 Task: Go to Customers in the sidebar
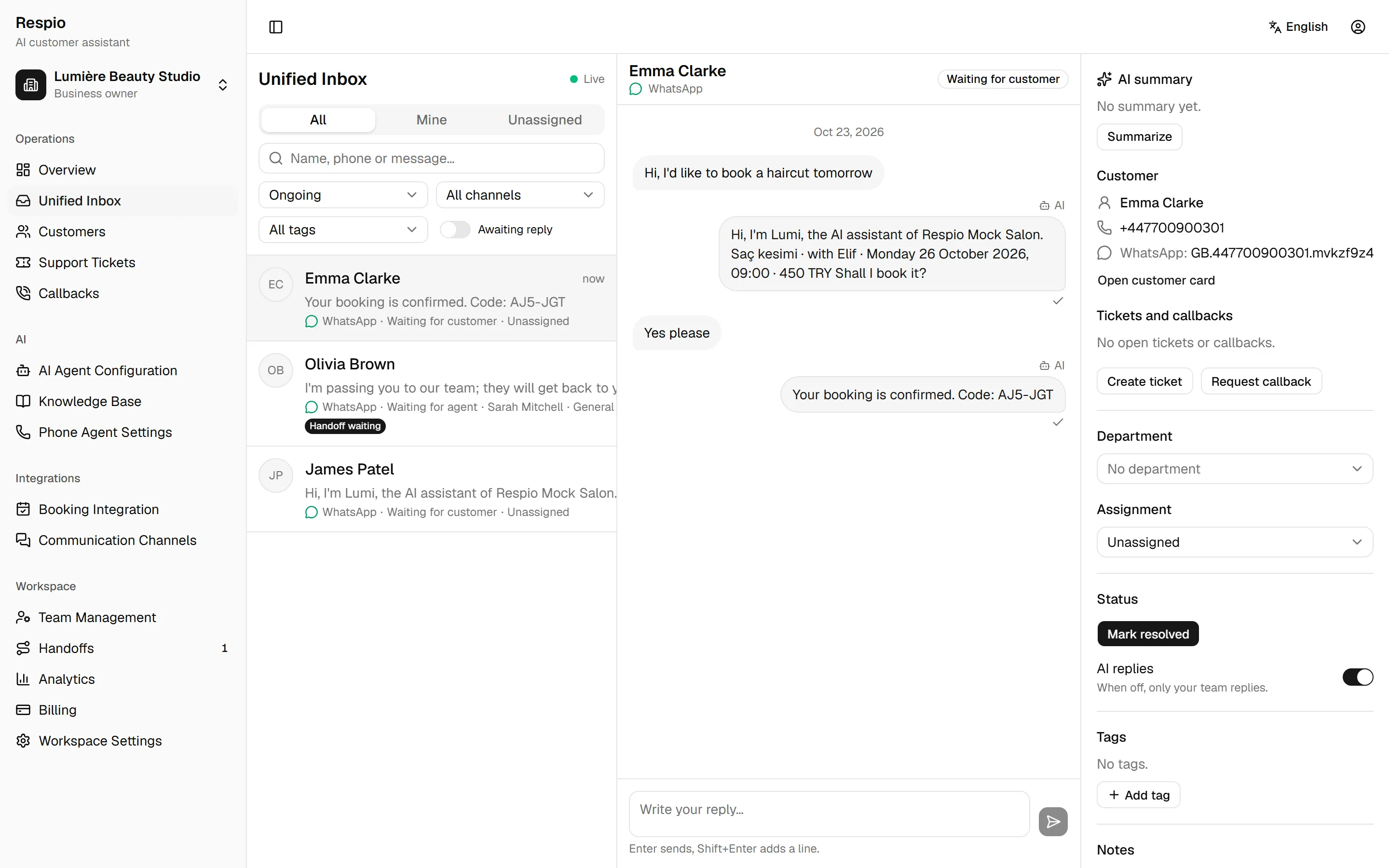[123, 231]
